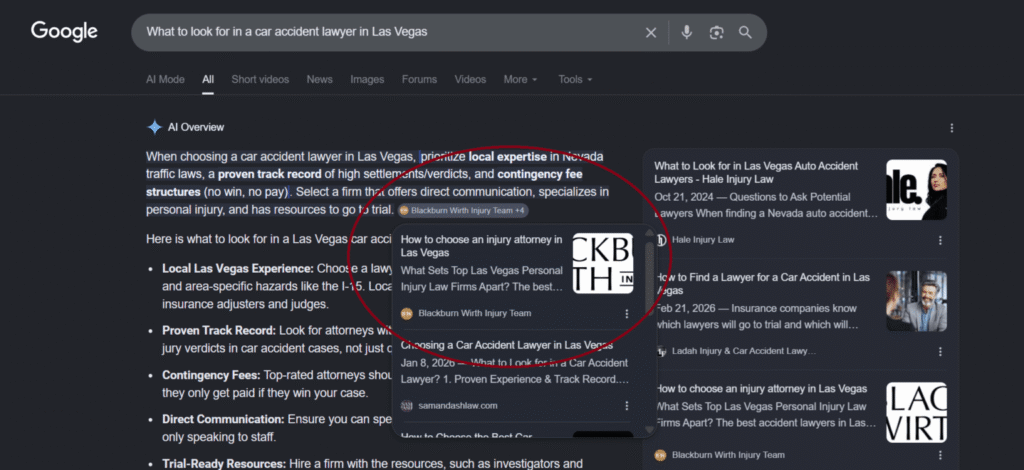Click Hale Injury Law favicon
The width and height of the screenshot is (1024, 470).
(x=661, y=240)
